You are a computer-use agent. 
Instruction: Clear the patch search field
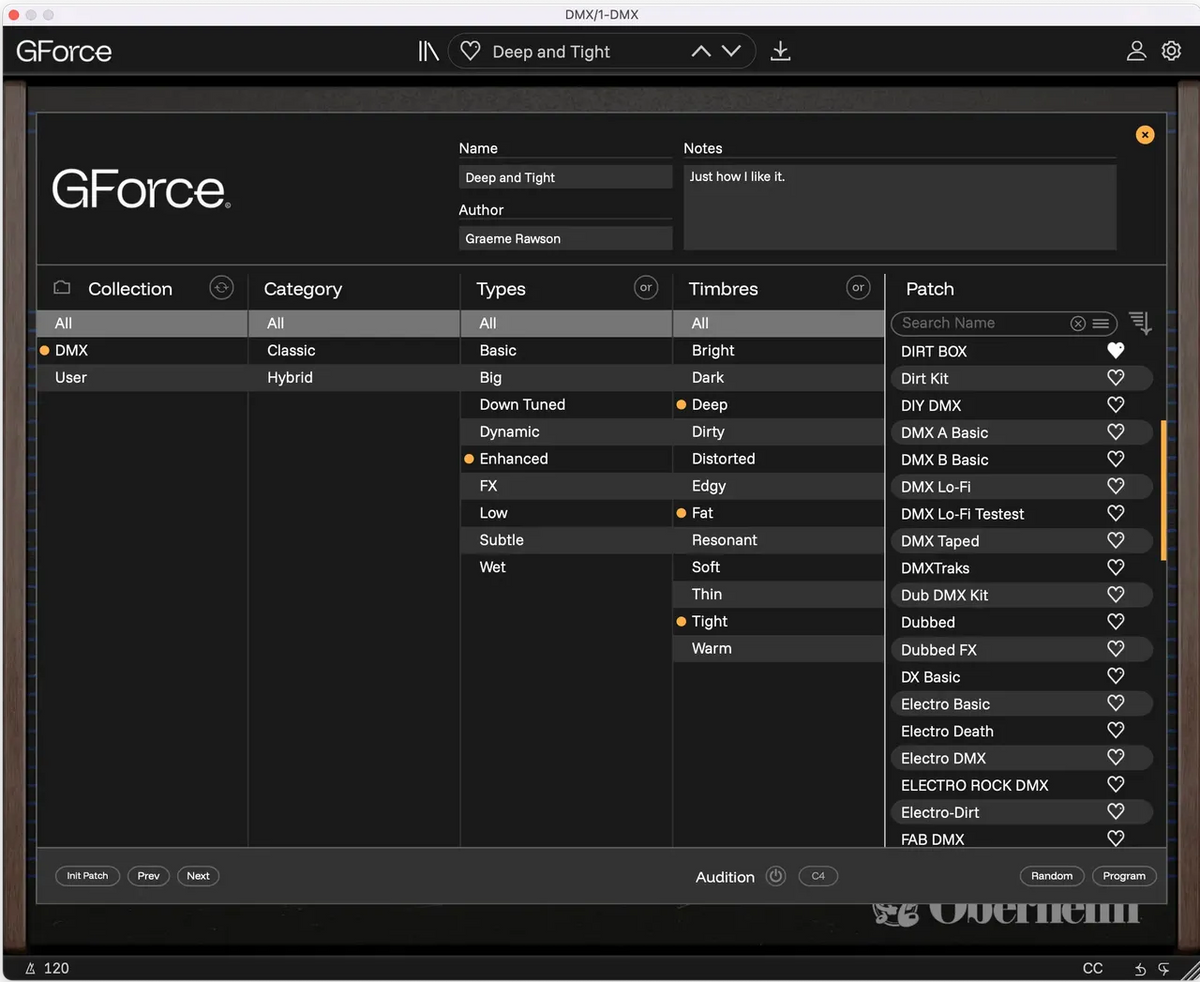tap(1077, 323)
